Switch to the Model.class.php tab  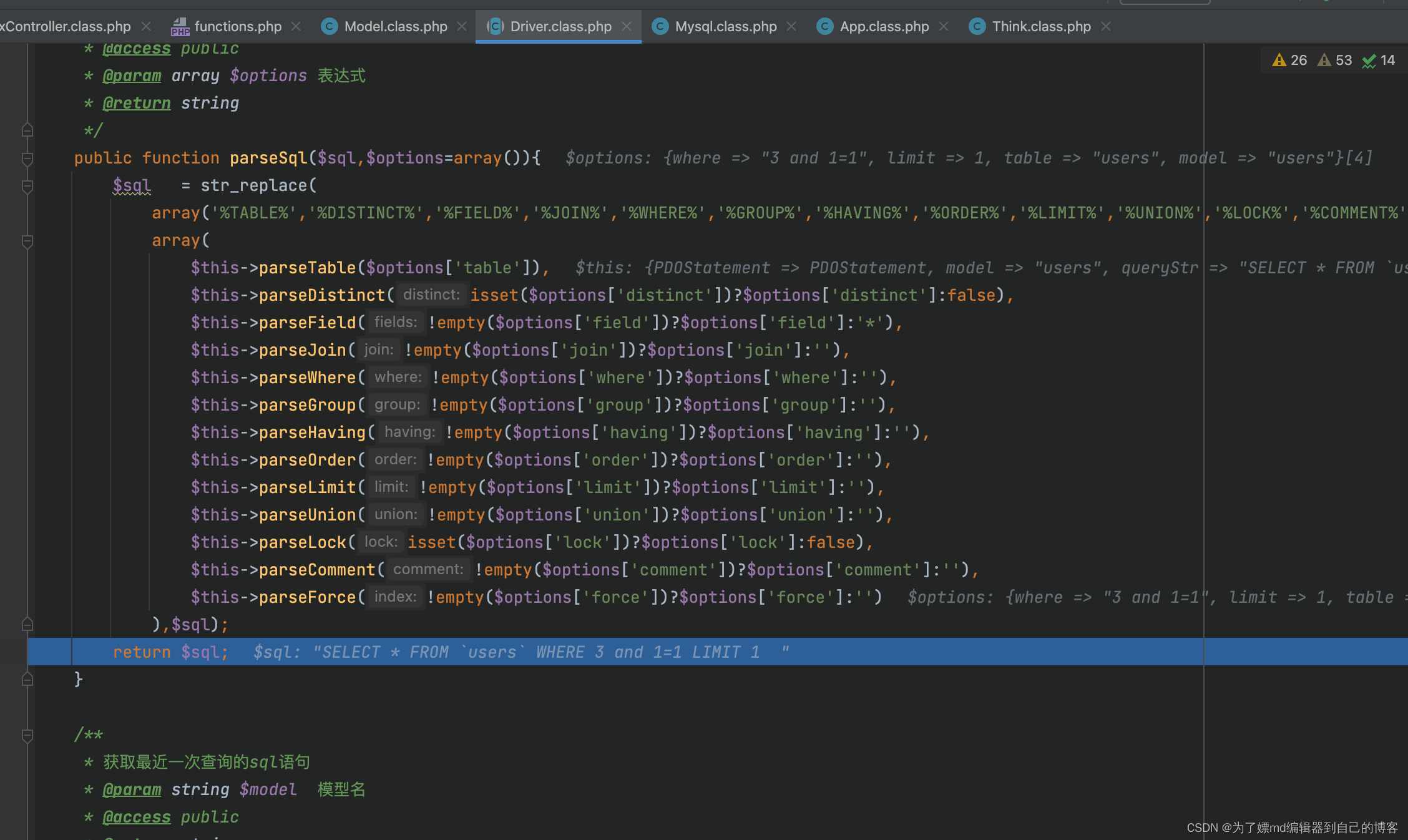point(396,26)
